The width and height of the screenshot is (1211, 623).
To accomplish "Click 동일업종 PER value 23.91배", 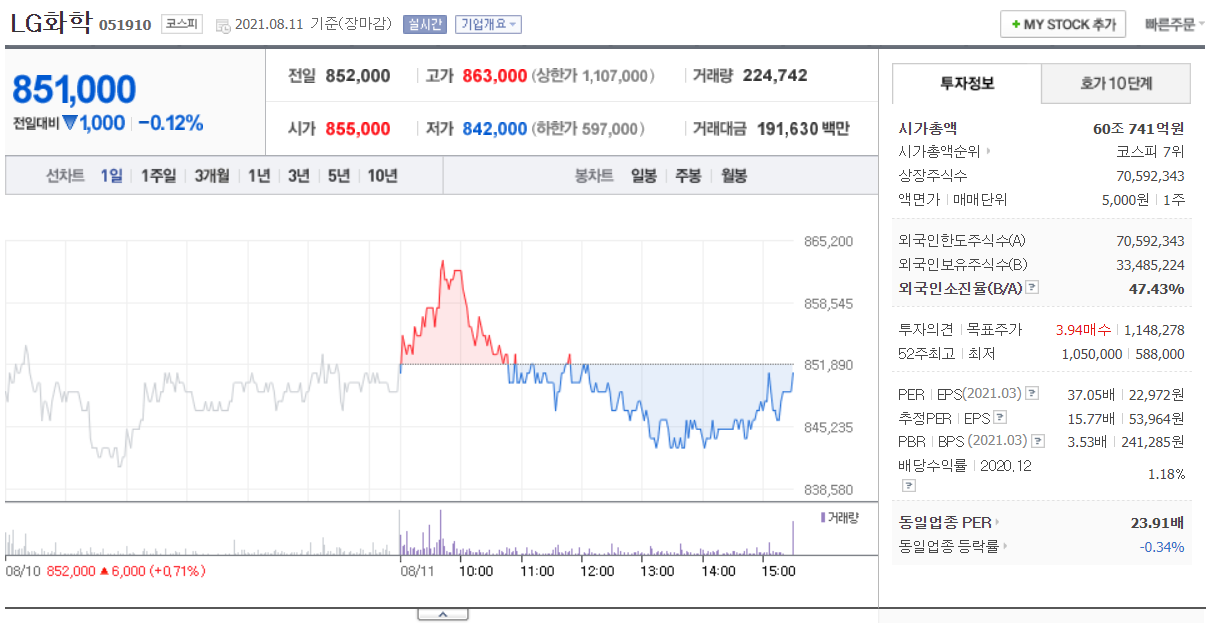I will pyautogui.click(x=1158, y=522).
